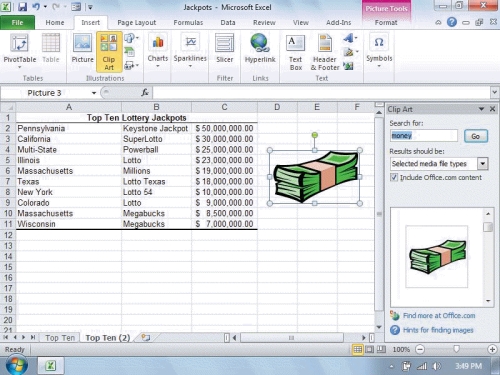Image resolution: width=500 pixels, height=375 pixels.
Task: Insert an Object from the Text group
Action: pyautogui.click(x=348, y=66)
